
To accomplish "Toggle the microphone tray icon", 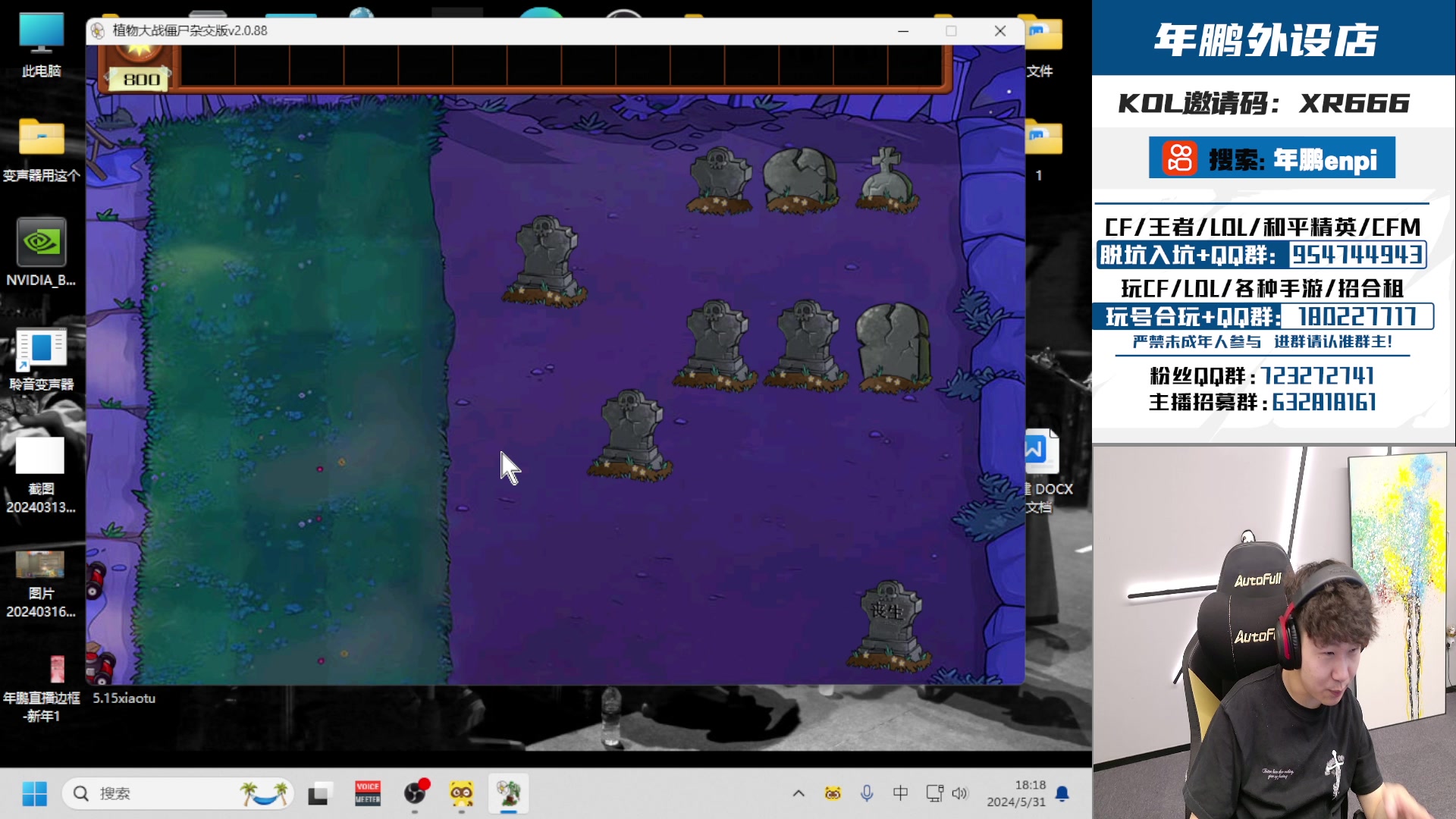I will coord(867,793).
